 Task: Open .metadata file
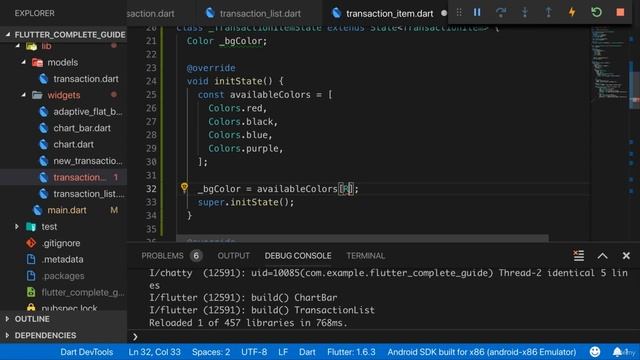(x=63, y=259)
